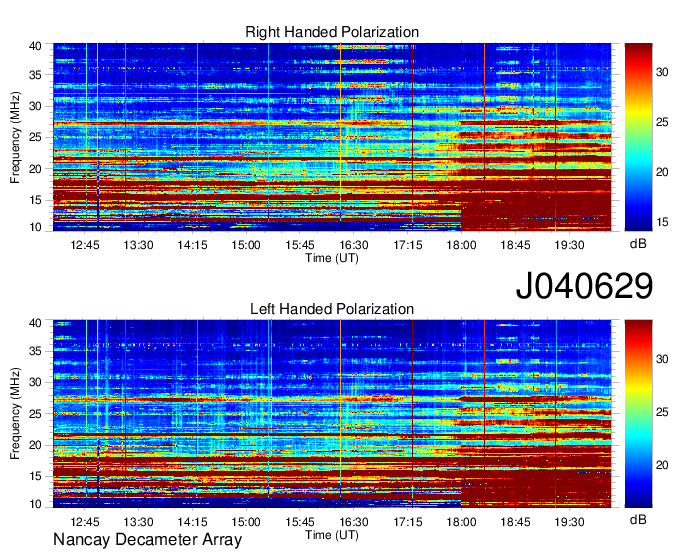Click "Time (UT)" under the Left Handed plot
The height and width of the screenshot is (552, 680).
(332, 535)
